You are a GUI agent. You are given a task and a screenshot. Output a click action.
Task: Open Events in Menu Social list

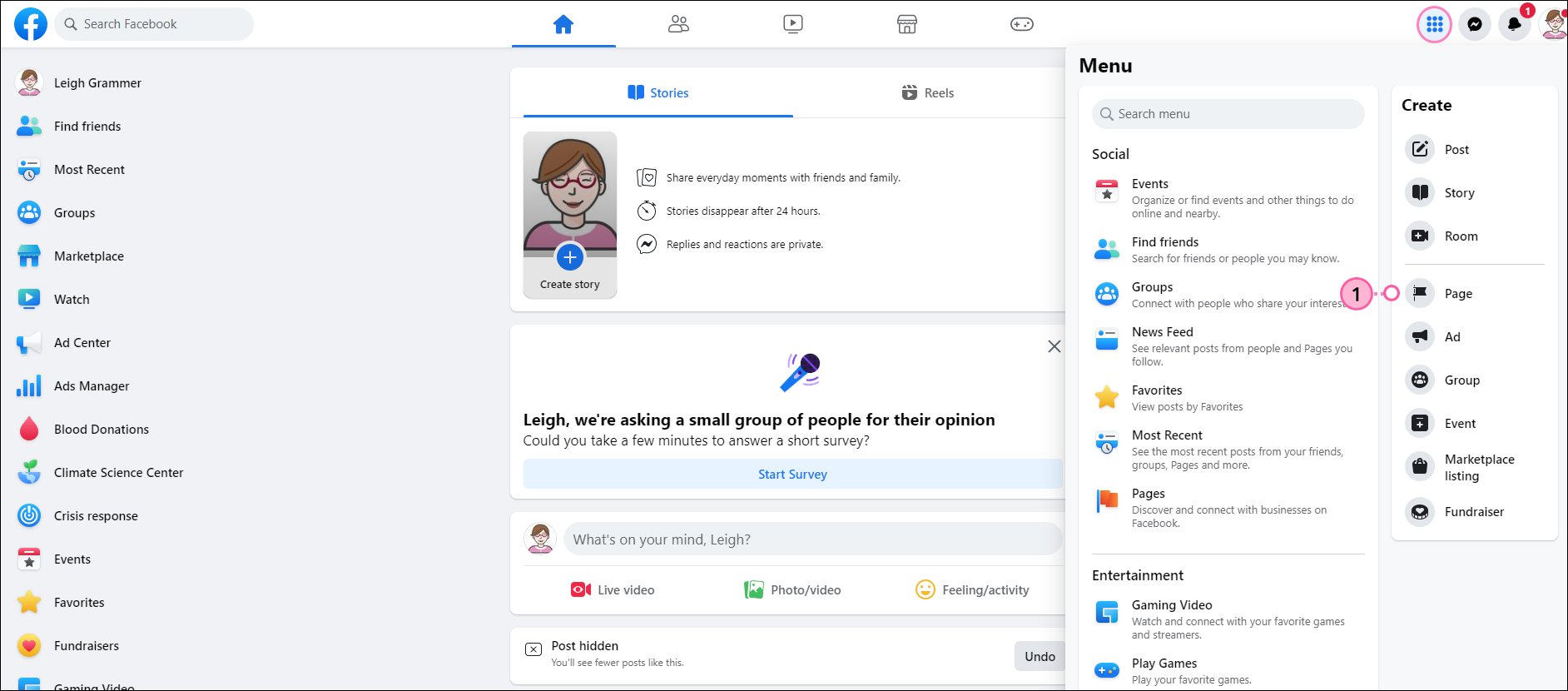(x=1228, y=198)
